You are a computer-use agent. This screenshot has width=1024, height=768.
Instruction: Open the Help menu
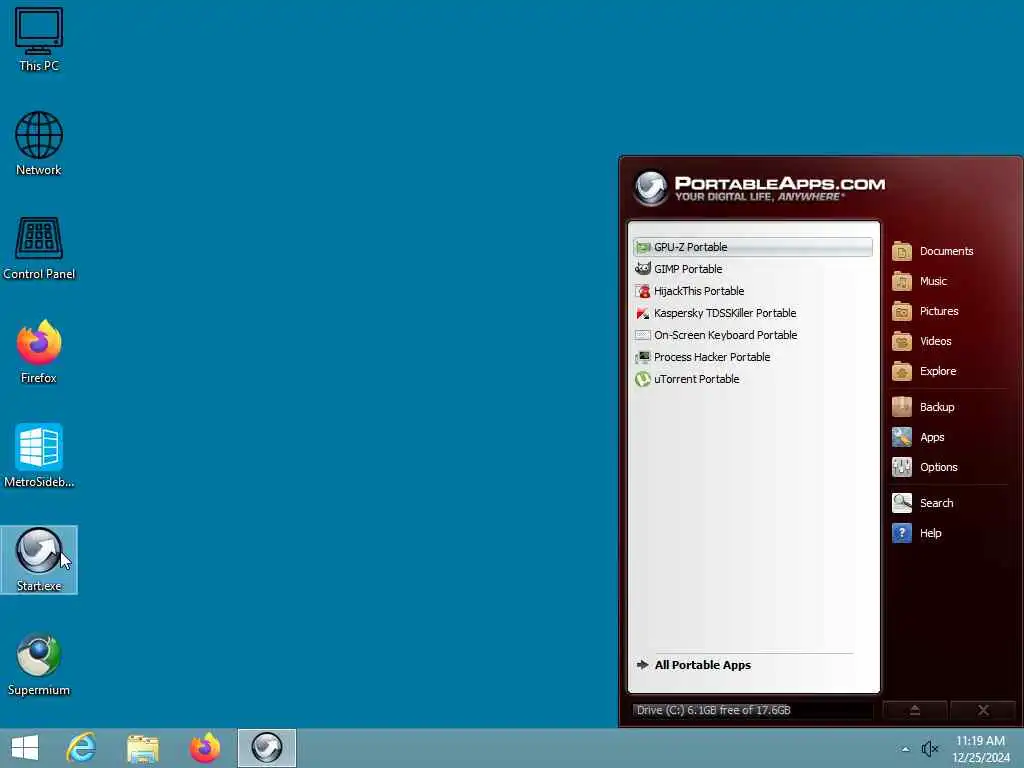coord(917,534)
